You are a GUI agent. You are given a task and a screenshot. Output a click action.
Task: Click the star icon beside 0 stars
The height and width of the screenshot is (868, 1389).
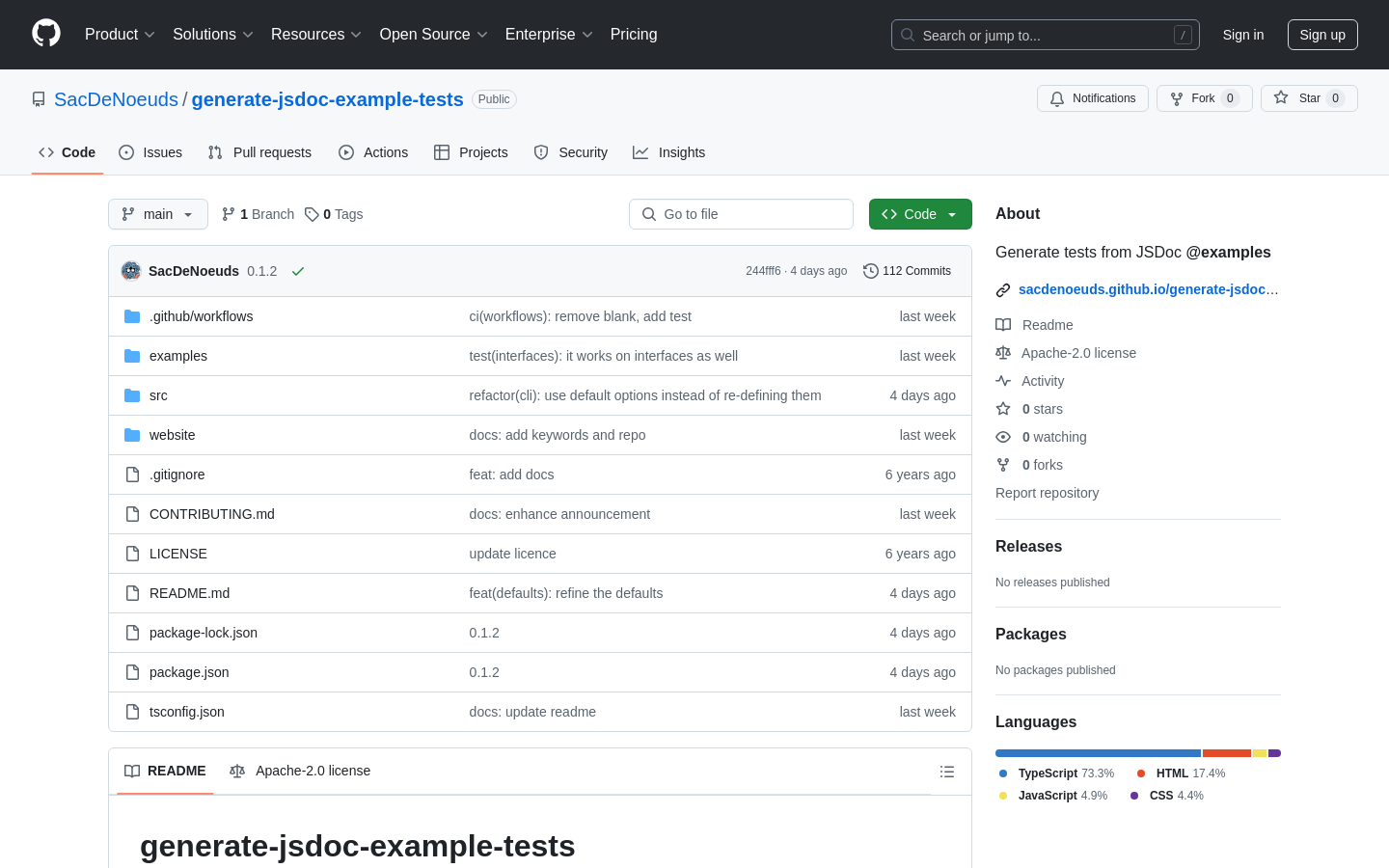[1003, 409]
